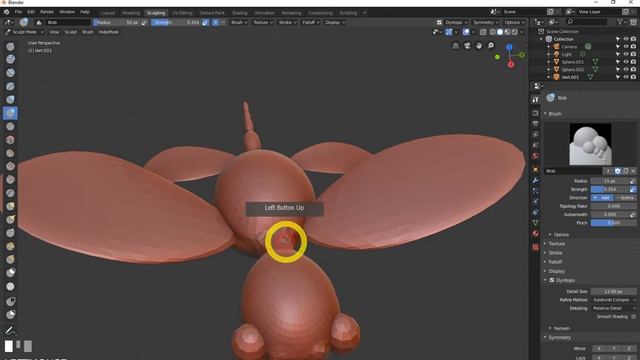This screenshot has width=640, height=360.
Task: Toggle camera view gizmo in viewport
Action: tap(467, 46)
